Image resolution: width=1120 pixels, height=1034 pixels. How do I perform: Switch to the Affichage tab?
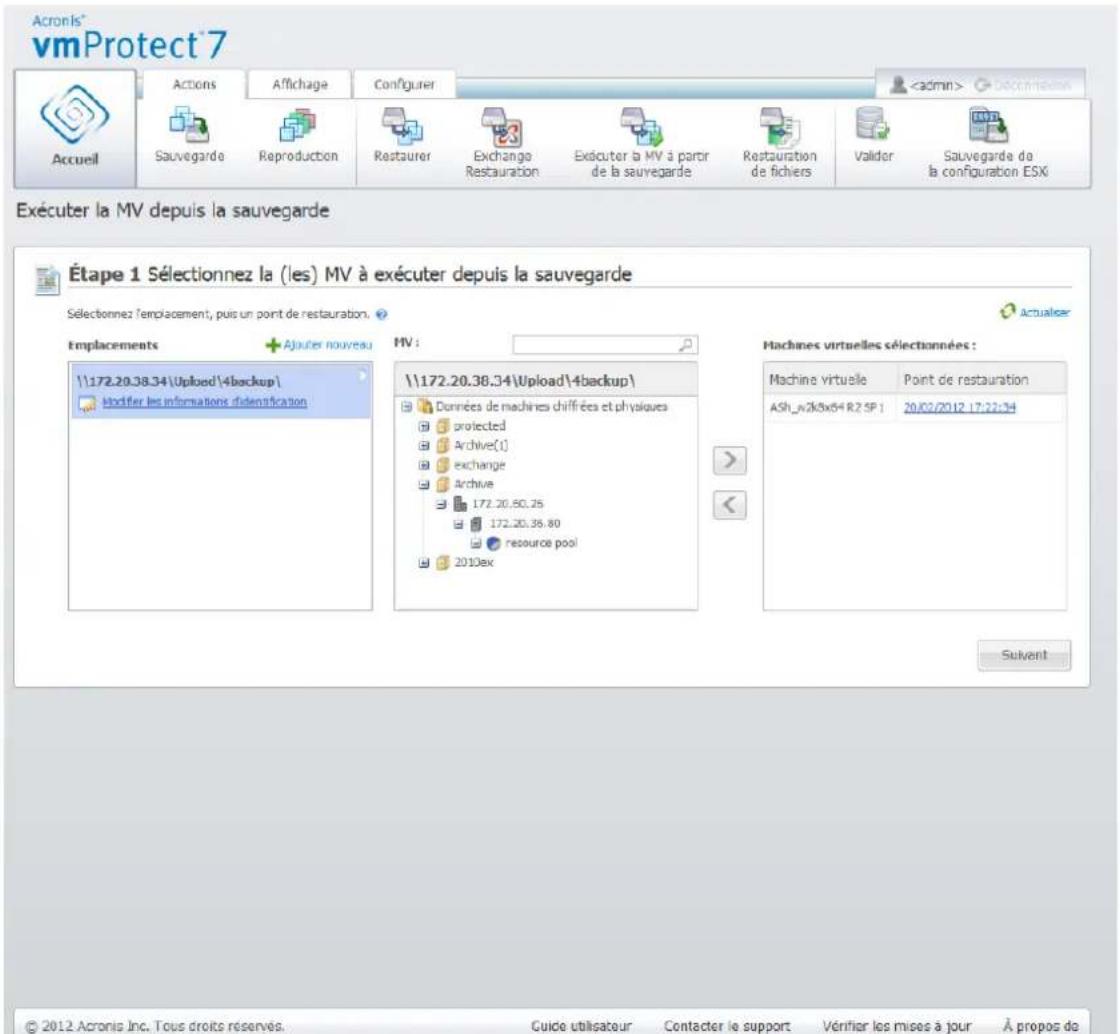coord(300,84)
